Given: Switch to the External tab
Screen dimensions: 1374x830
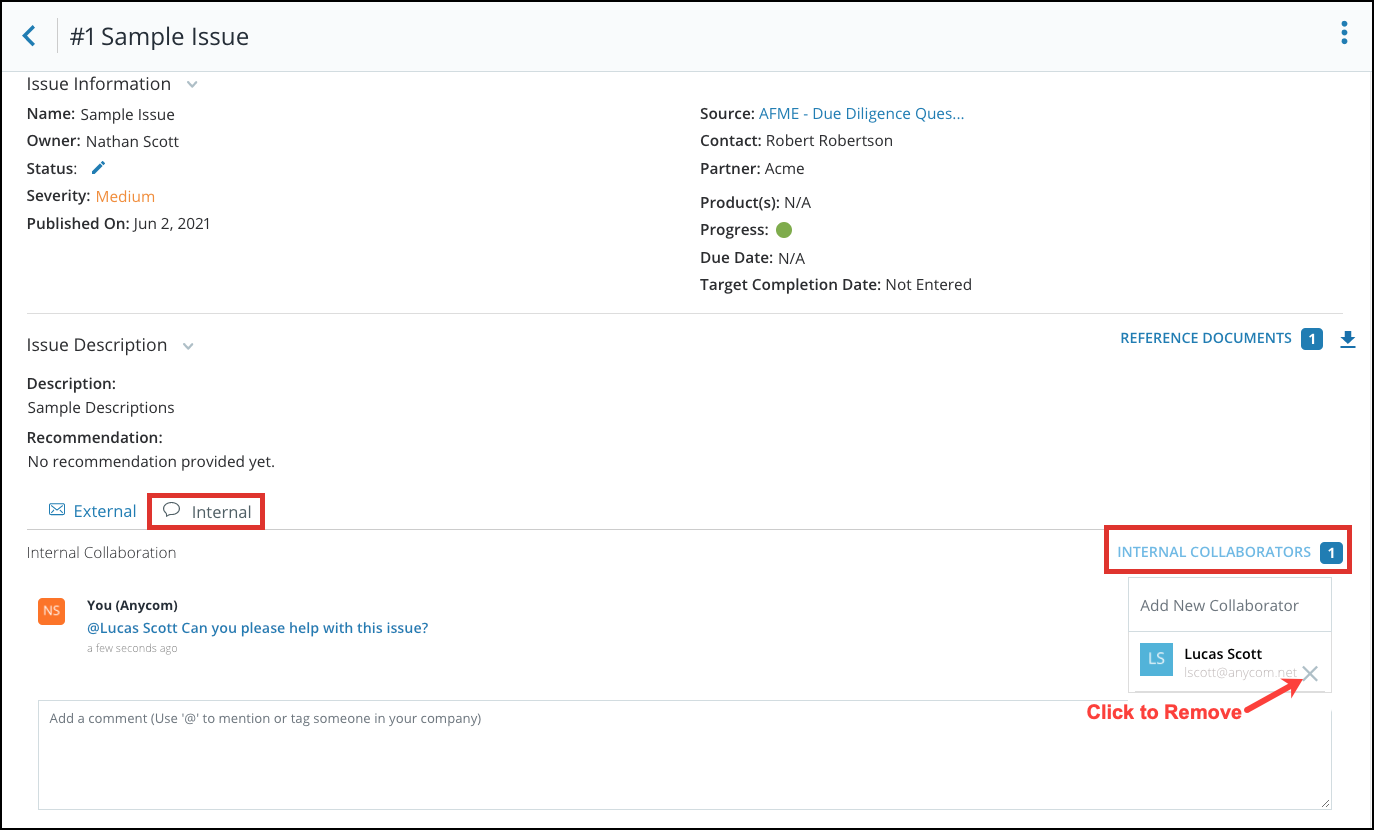Looking at the screenshot, I should click(92, 511).
